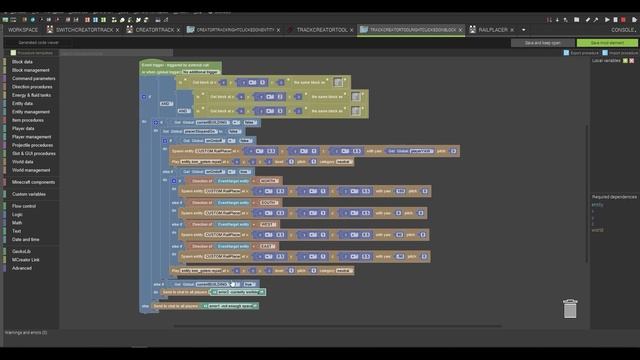
Task: Open the GeckoLib category
Action: pos(21,251)
